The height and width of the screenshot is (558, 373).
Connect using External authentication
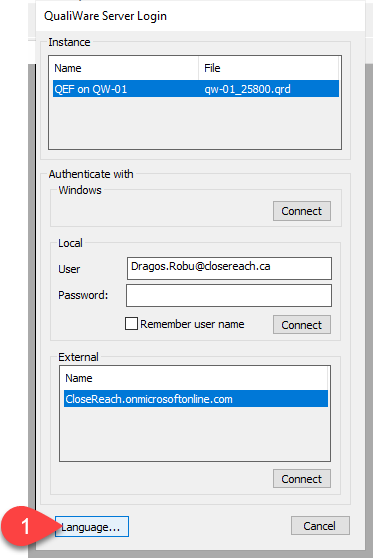302,479
